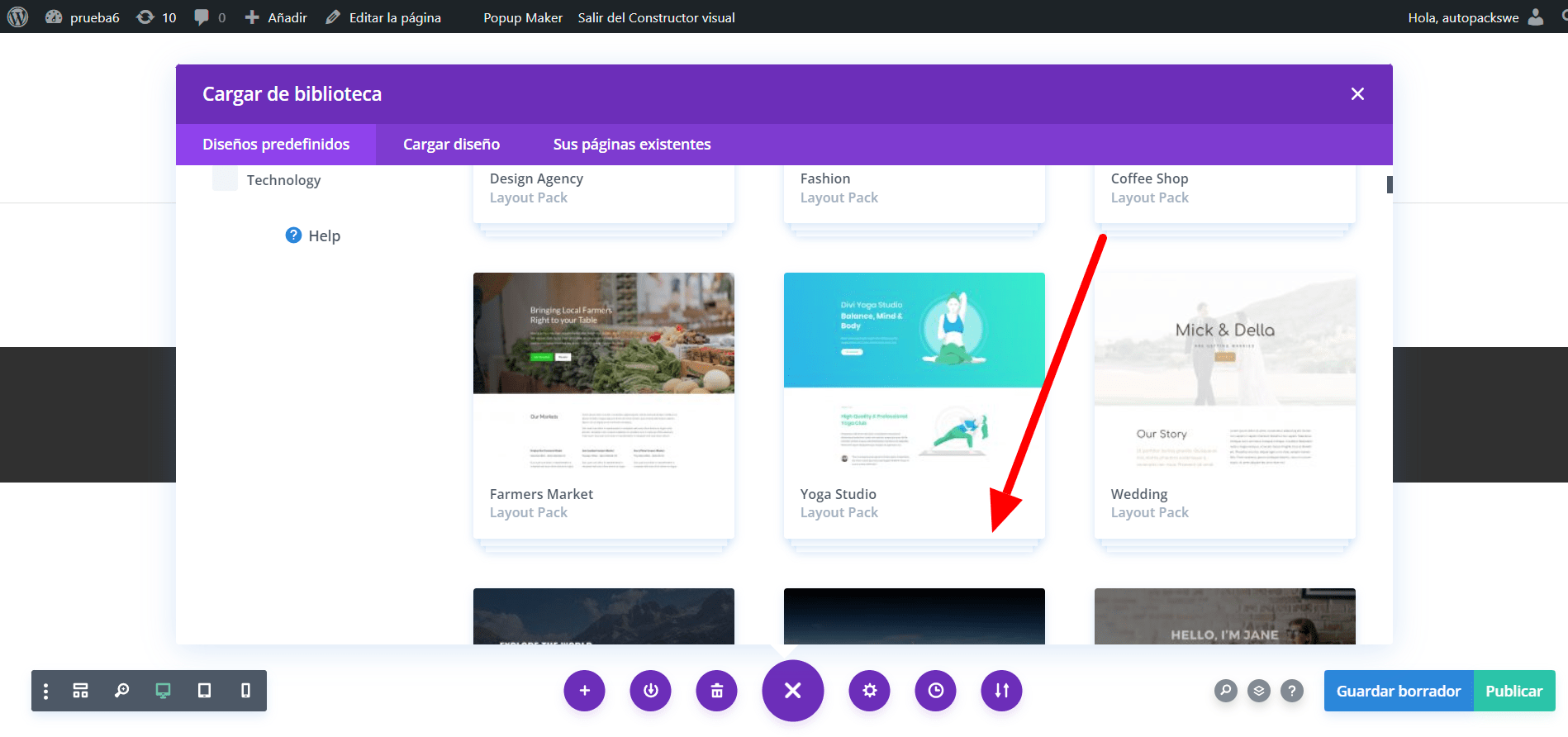Activate the zoom out magnifier tool
1568x737 pixels.
tap(121, 691)
